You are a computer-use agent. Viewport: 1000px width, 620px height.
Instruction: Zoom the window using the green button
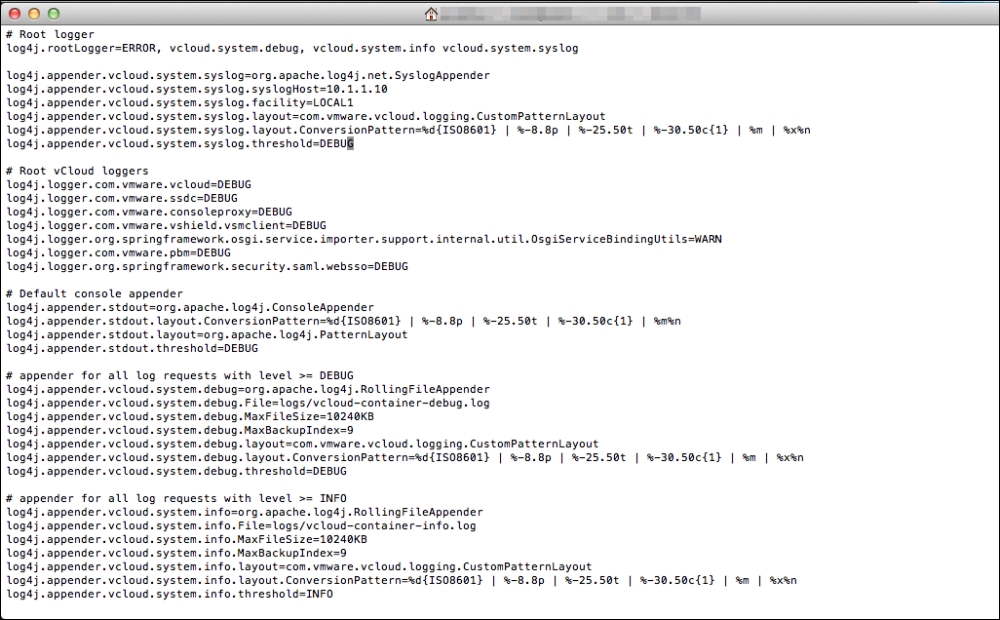pos(54,13)
